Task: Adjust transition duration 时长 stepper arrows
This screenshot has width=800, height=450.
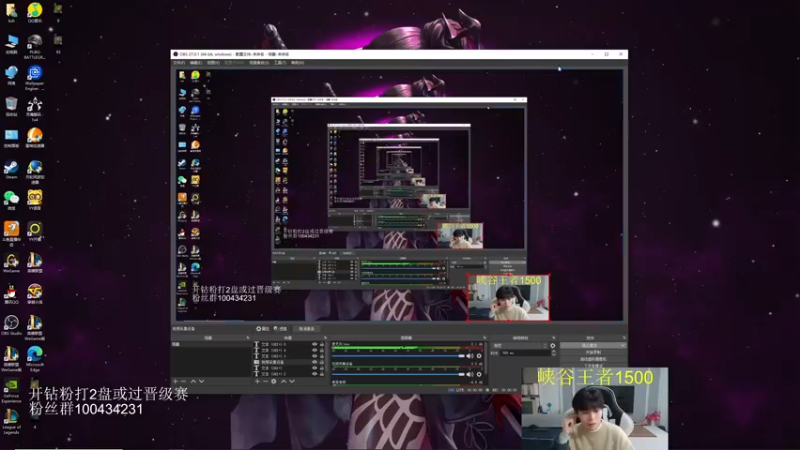Action: 554,353
